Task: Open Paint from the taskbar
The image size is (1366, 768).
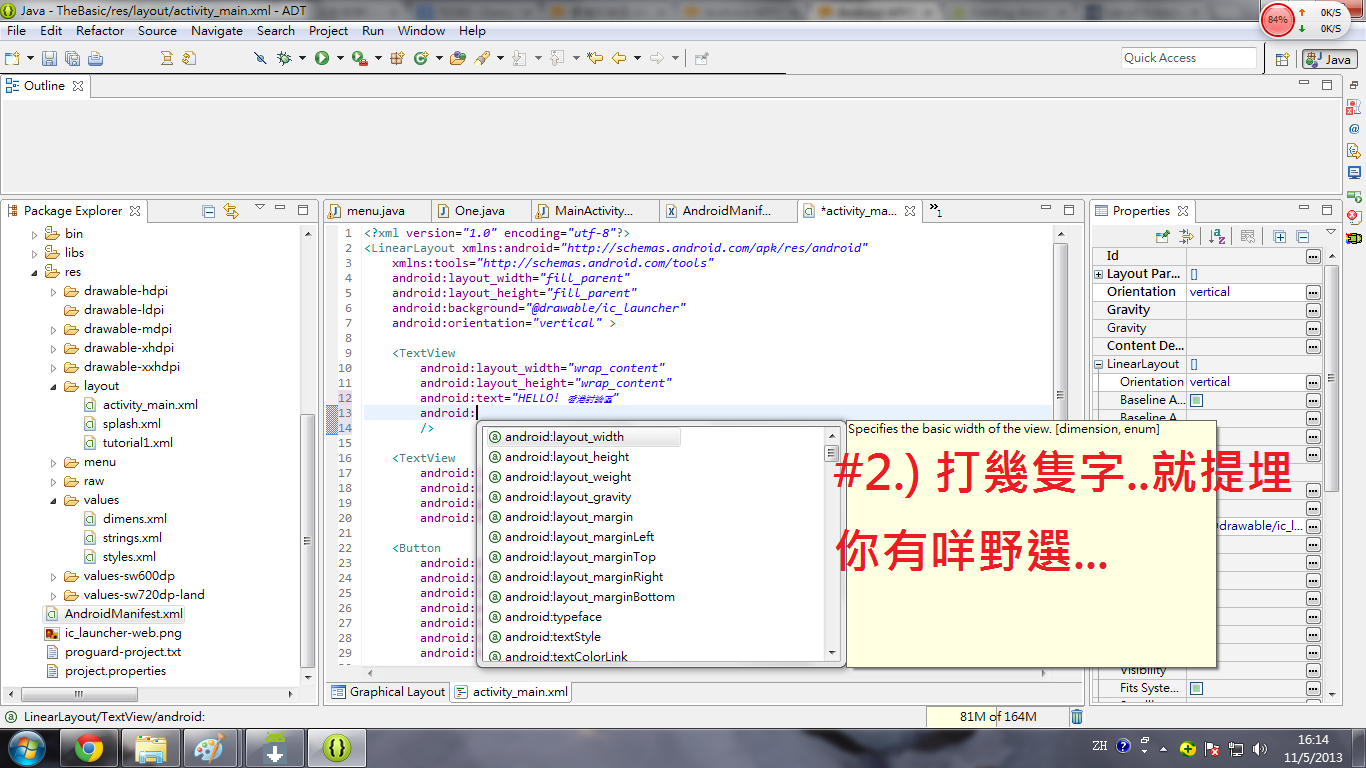Action: (x=211, y=748)
